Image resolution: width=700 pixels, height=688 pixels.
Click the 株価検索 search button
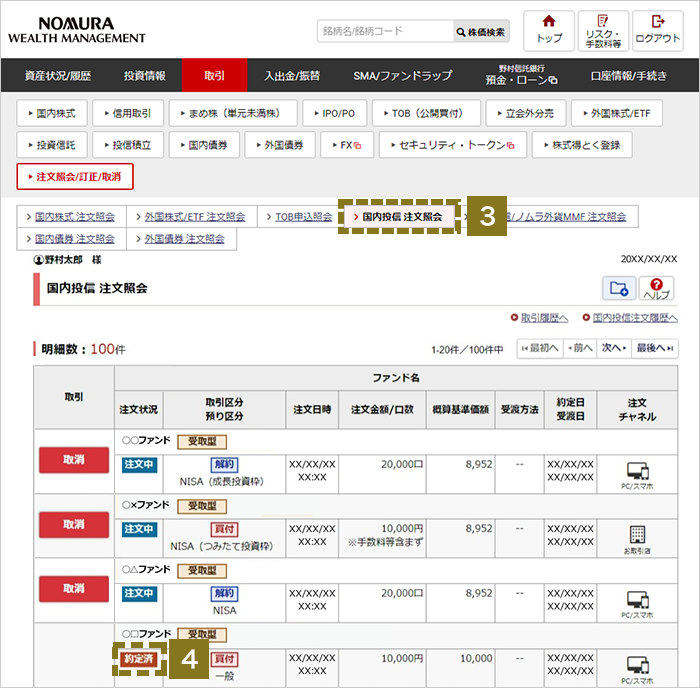click(x=481, y=31)
